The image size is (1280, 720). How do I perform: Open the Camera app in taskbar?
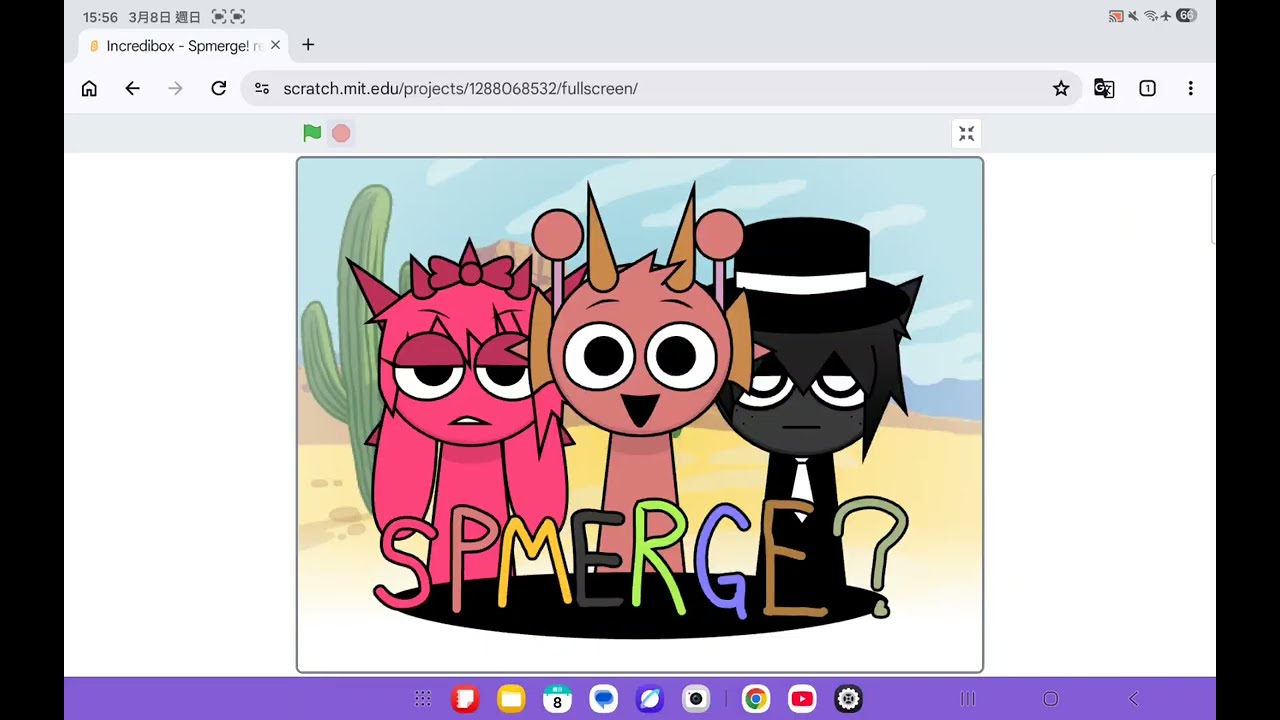pyautogui.click(x=696, y=699)
